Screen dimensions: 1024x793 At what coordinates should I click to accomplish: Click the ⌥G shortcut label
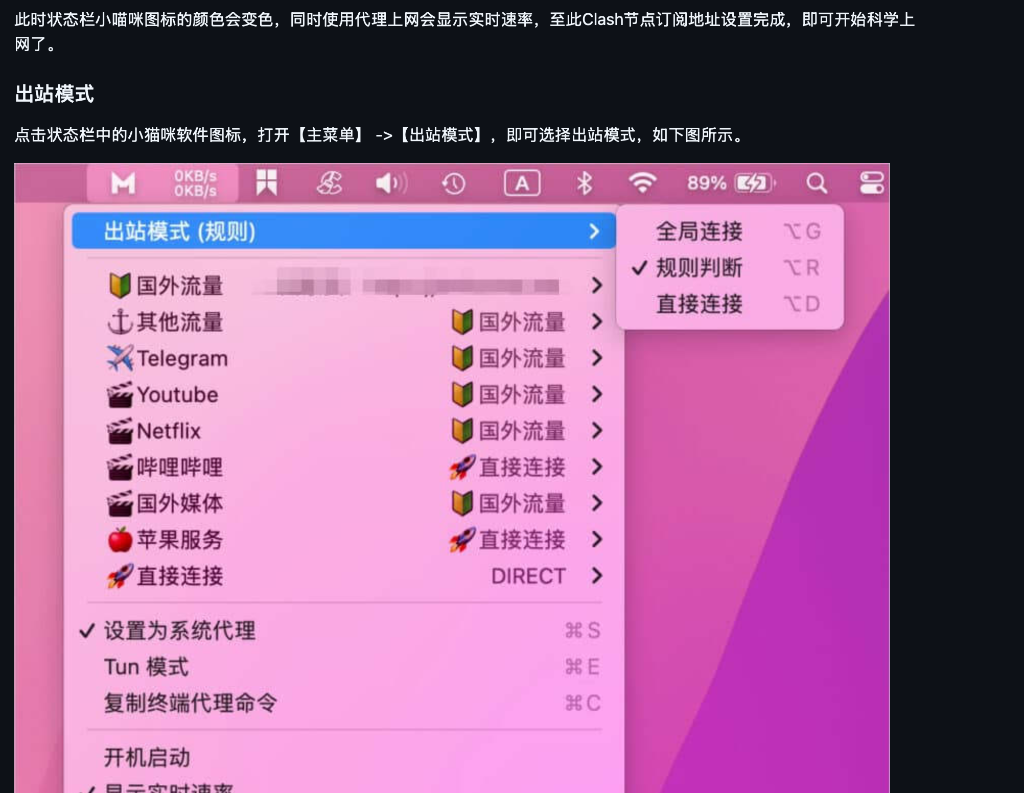[x=802, y=231]
